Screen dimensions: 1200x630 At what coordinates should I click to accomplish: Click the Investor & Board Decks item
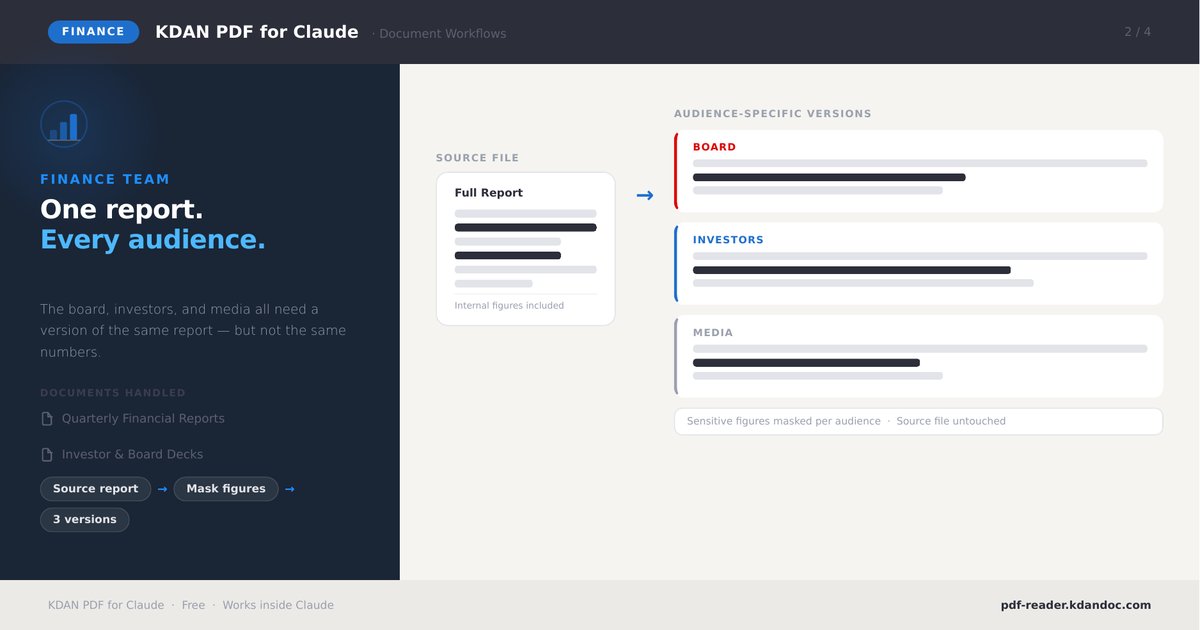[132, 455]
